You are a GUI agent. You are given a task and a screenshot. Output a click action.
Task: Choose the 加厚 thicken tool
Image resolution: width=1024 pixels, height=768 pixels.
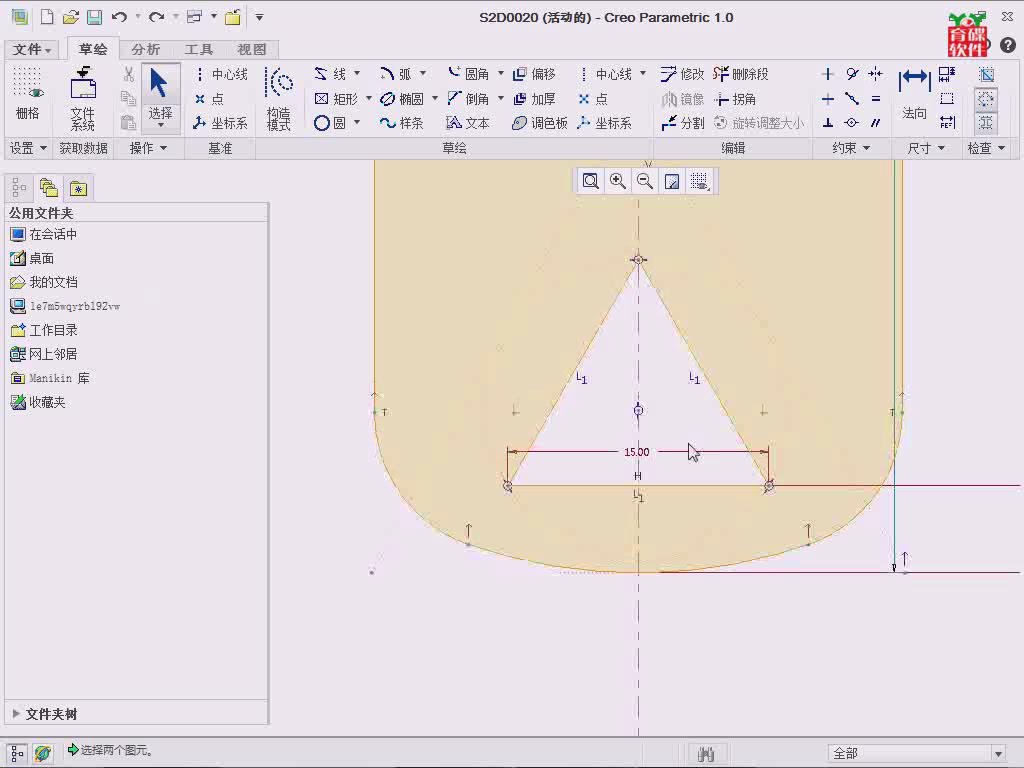(x=534, y=99)
